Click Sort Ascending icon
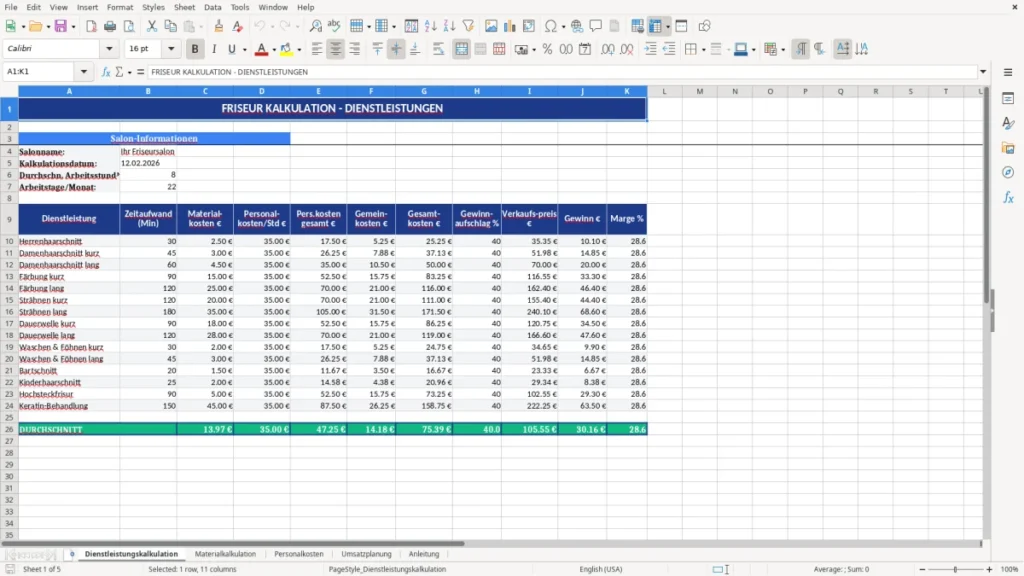The image size is (1024, 576). point(430,26)
